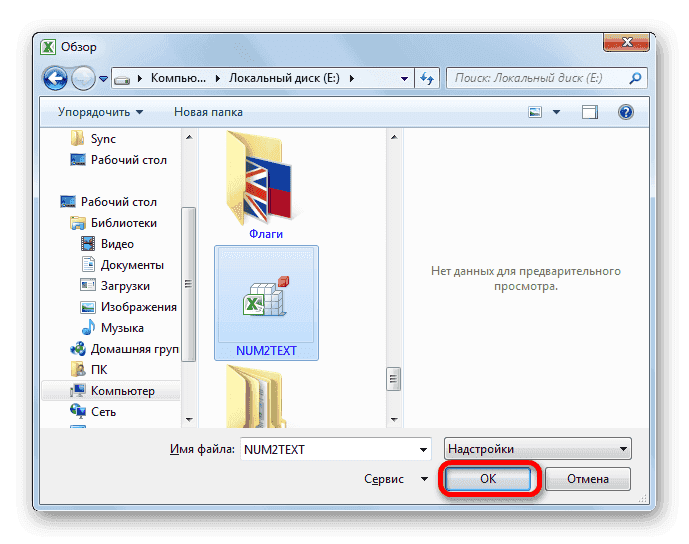Click navigation pane scrollbar thumb
The width and height of the screenshot is (689, 544).
pyautogui.click(x=189, y=284)
